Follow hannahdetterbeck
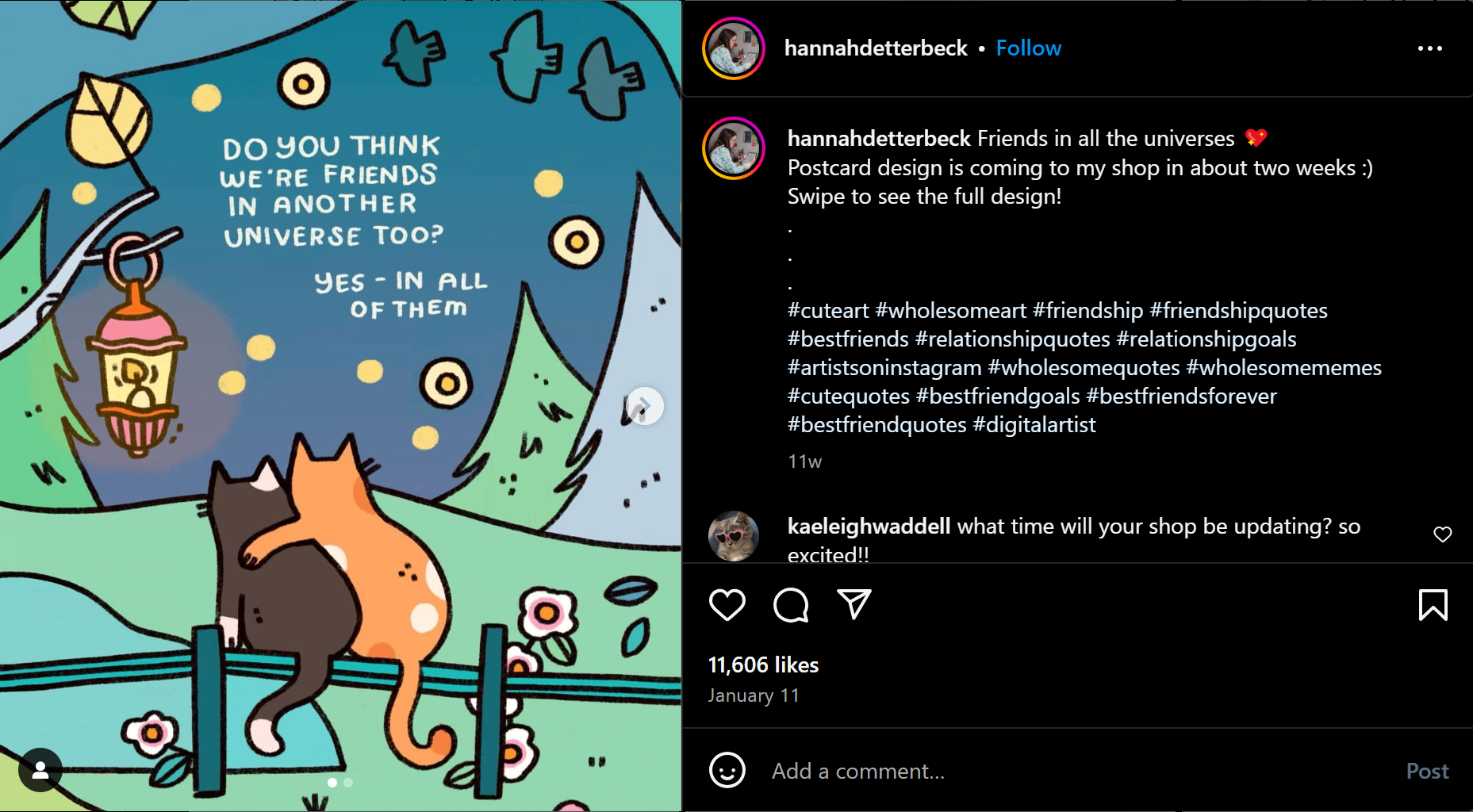This screenshot has height=812, width=1473. (x=1028, y=48)
